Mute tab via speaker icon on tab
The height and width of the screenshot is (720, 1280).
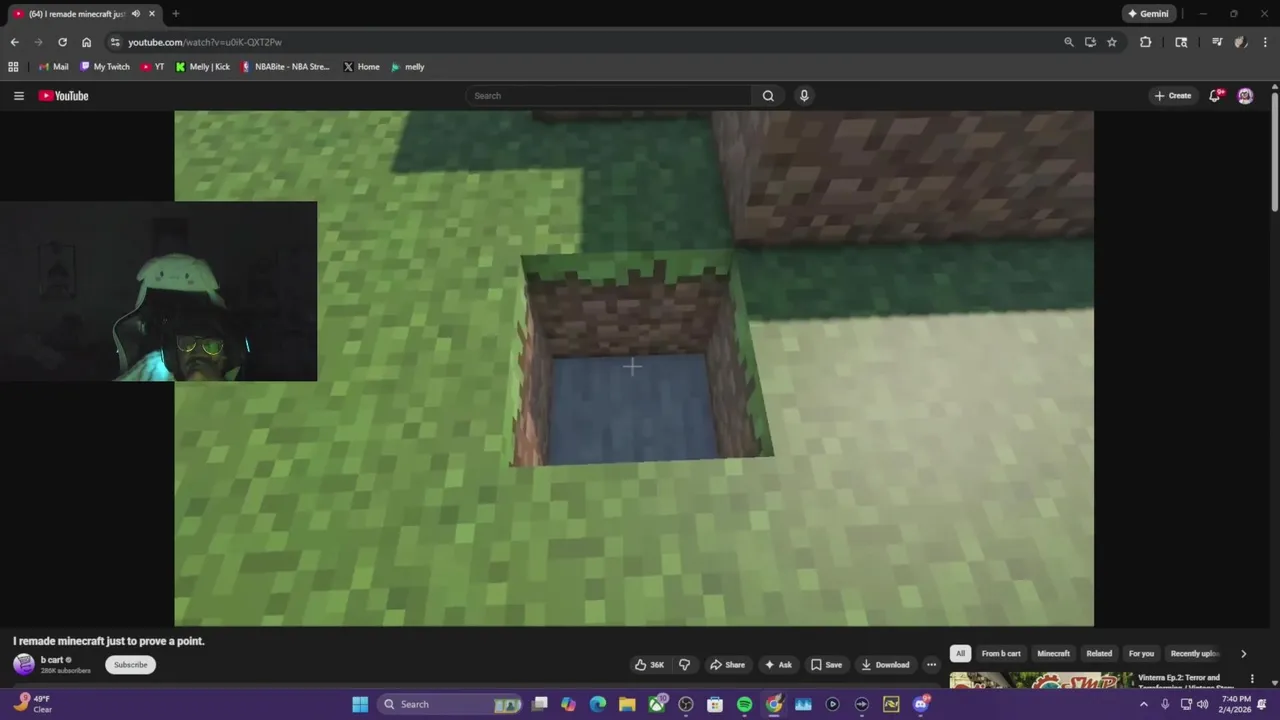135,14
